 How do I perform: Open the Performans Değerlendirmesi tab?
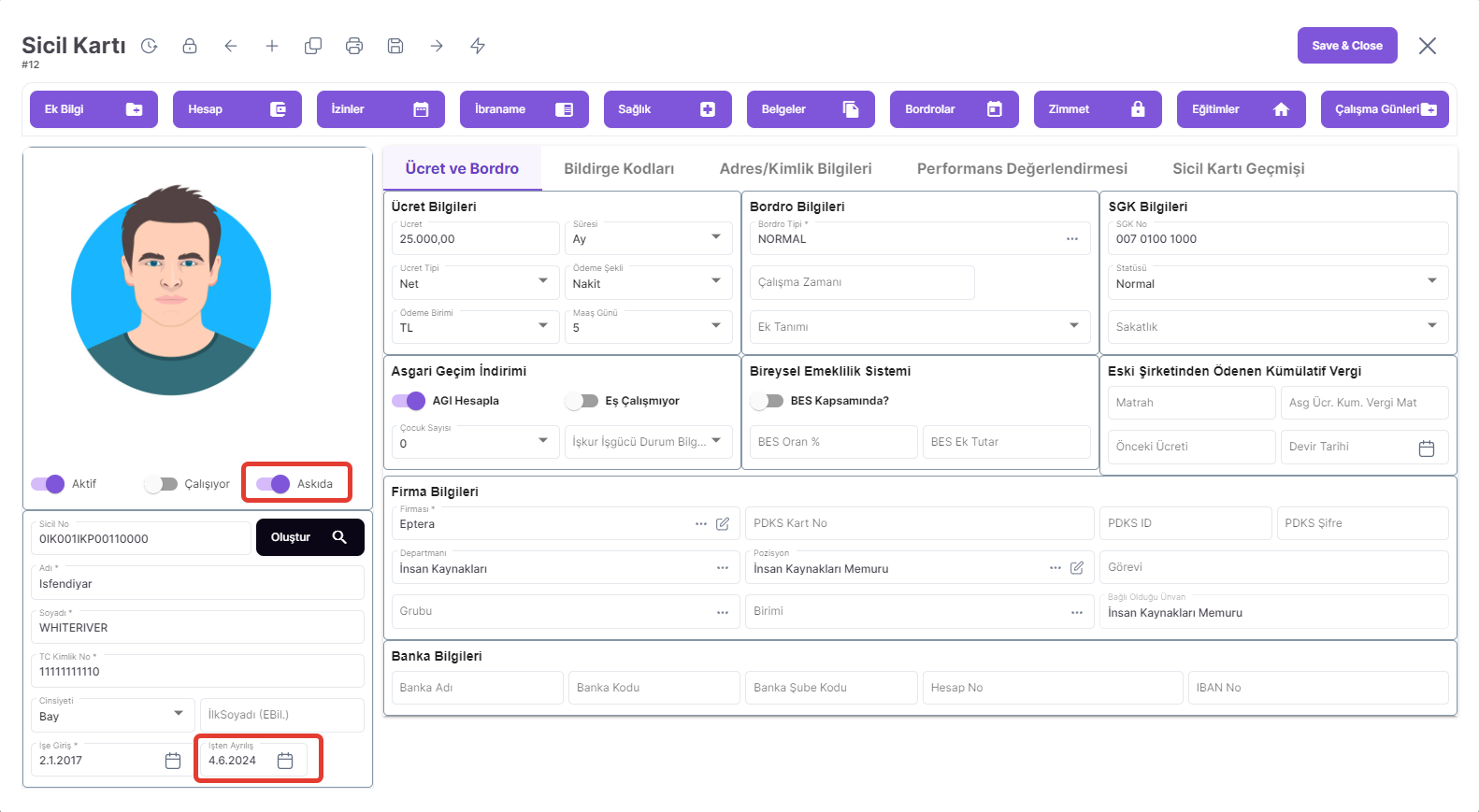point(1022,168)
